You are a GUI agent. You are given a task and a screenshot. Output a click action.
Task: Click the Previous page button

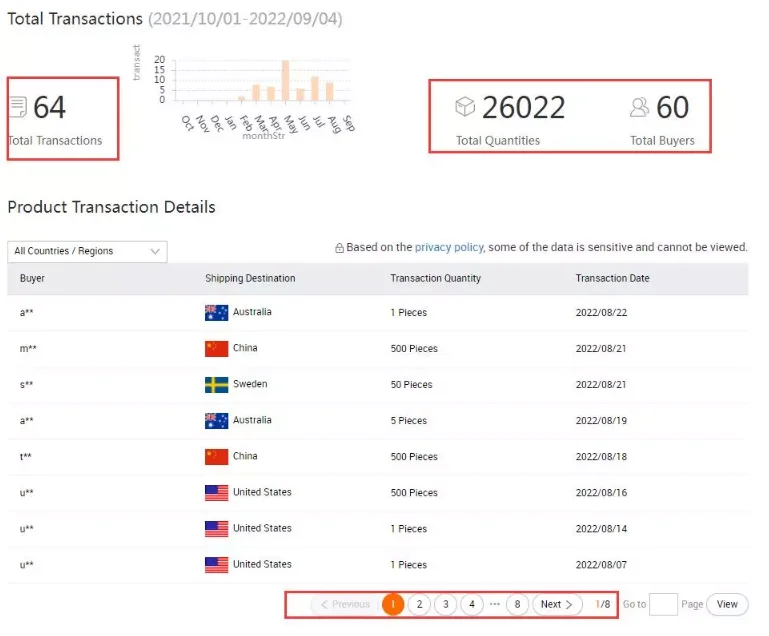tap(345, 604)
